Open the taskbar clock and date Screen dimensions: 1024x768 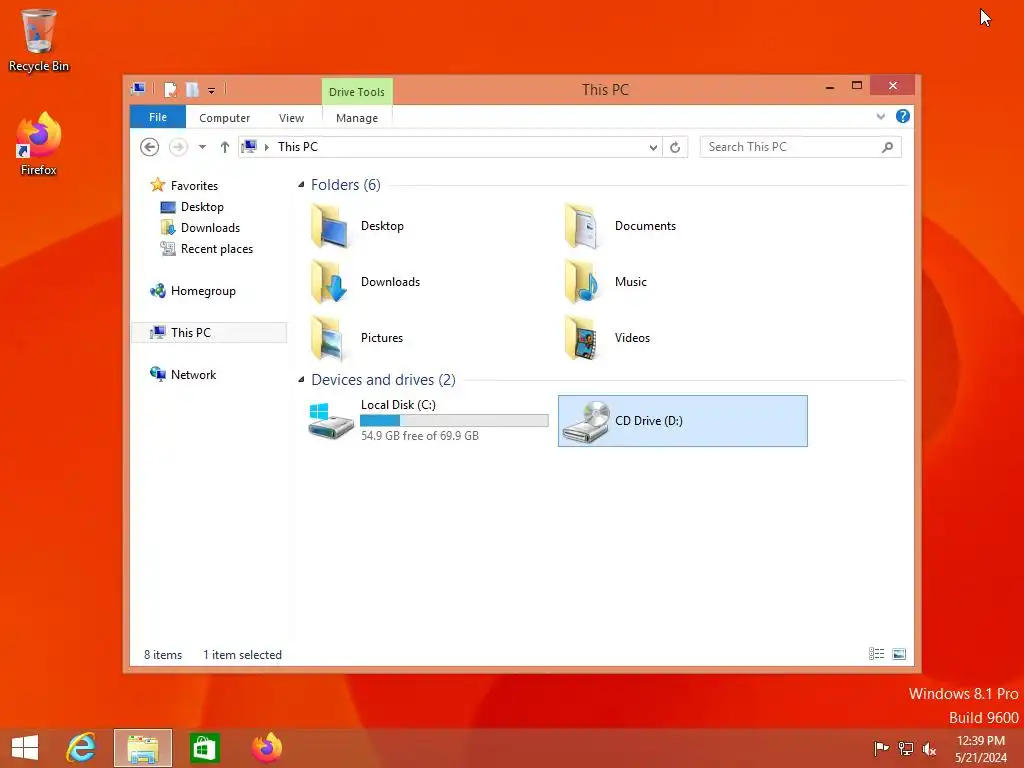pos(981,748)
